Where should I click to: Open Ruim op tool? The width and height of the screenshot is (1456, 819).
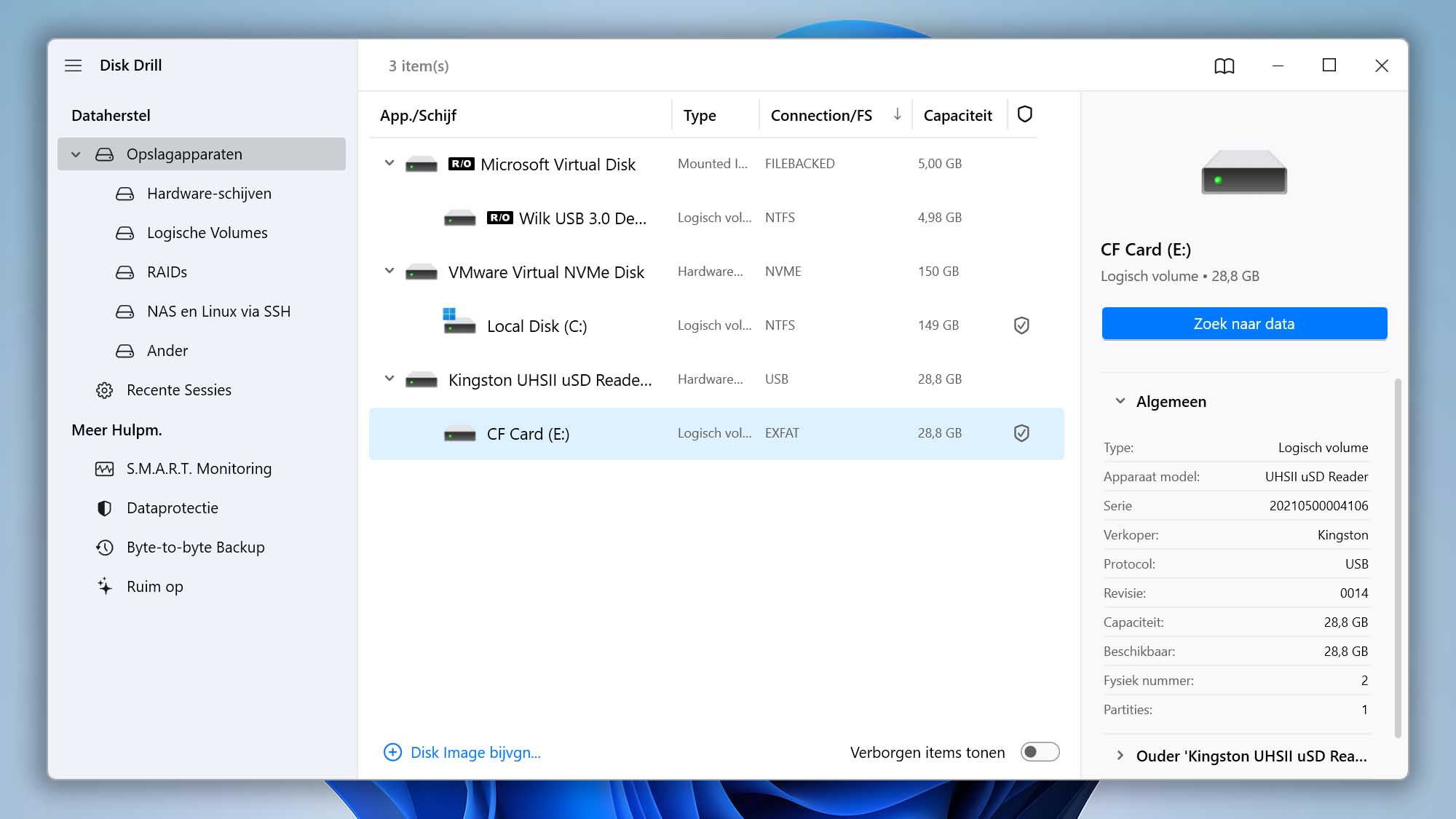click(x=202, y=587)
